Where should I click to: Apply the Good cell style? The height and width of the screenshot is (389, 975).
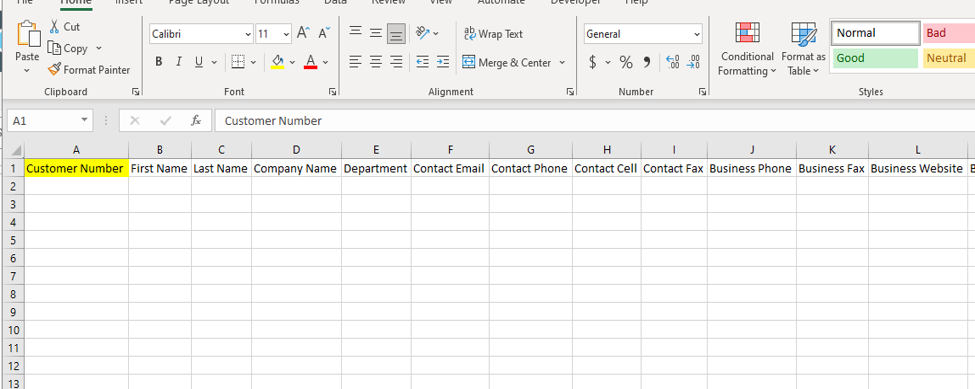(x=876, y=58)
